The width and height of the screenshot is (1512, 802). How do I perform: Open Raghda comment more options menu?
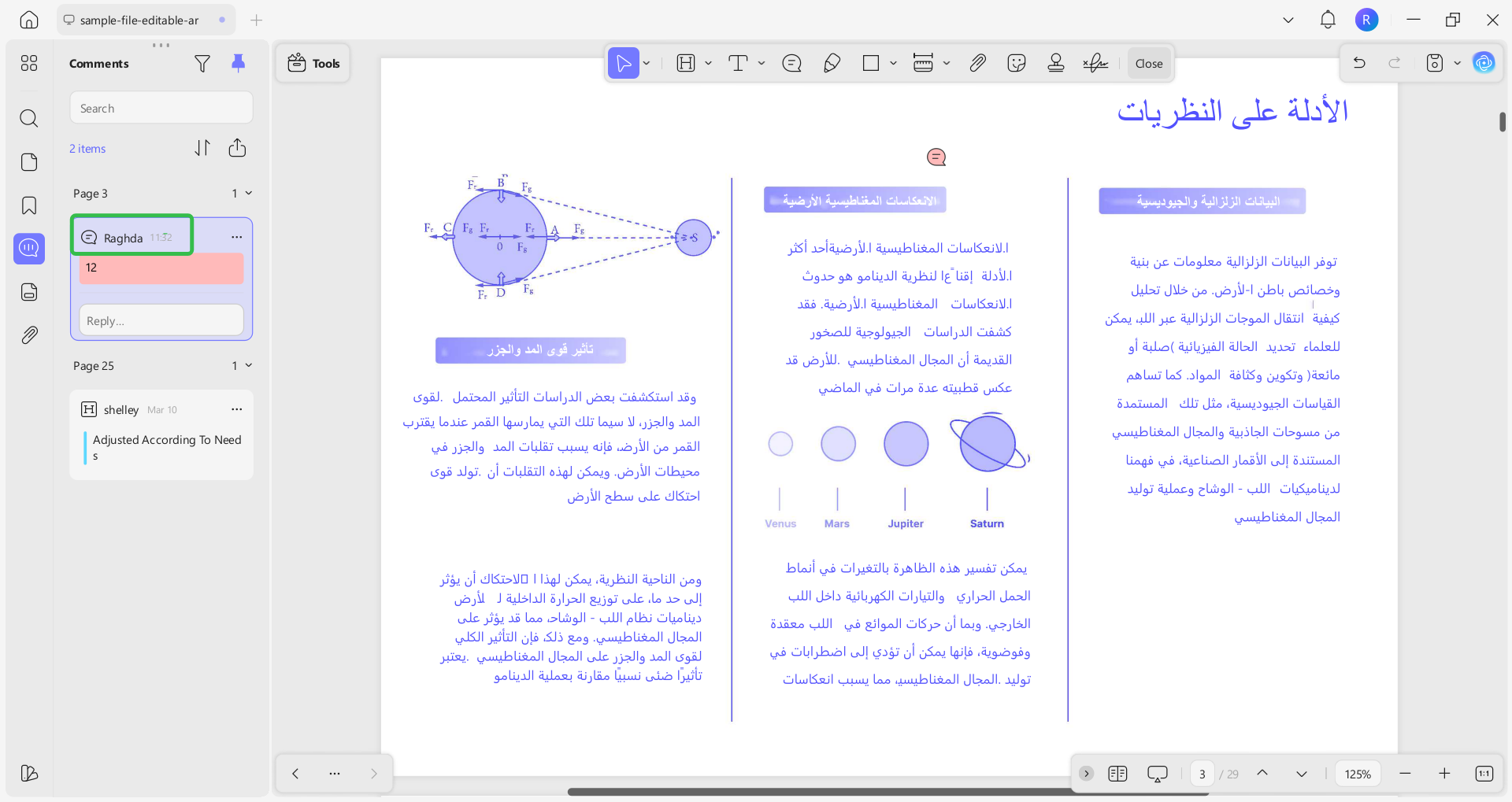237,237
